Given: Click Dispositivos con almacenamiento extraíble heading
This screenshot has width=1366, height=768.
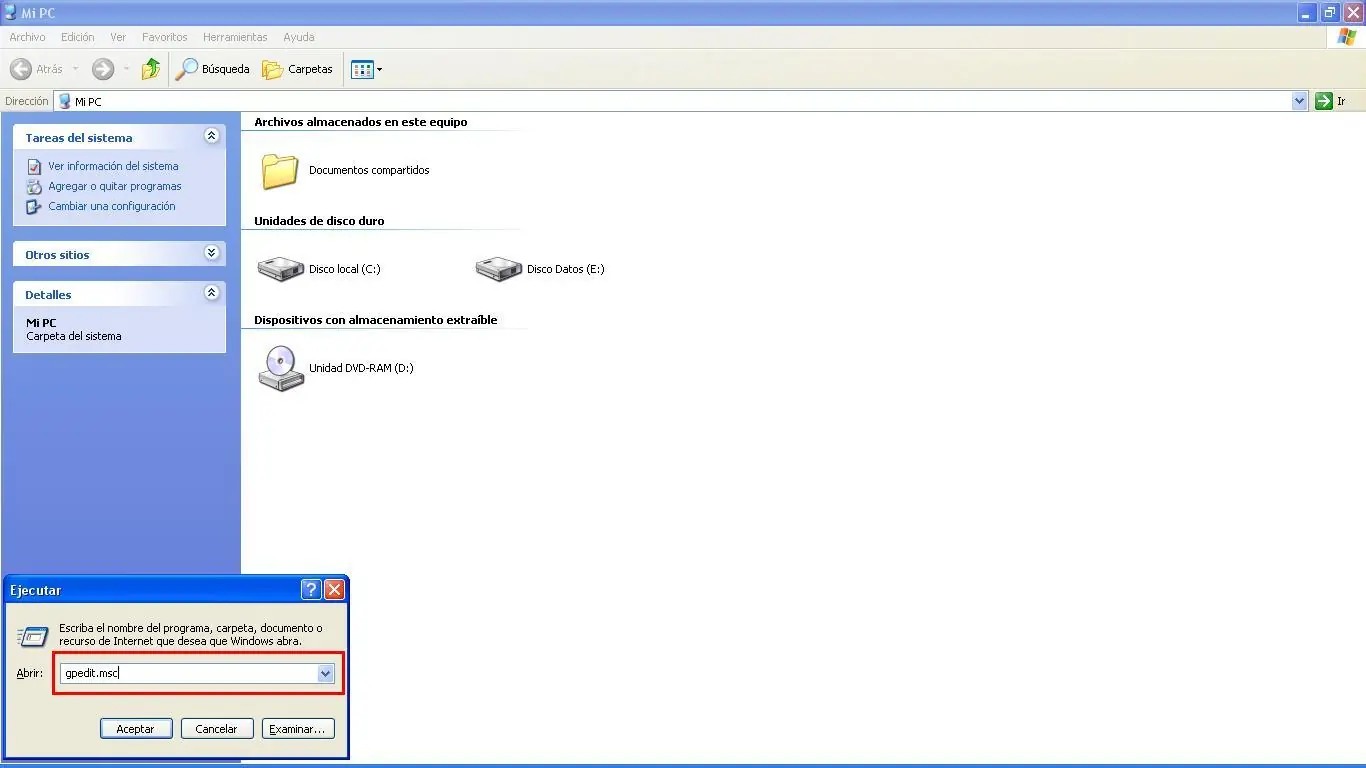Looking at the screenshot, I should point(376,320).
